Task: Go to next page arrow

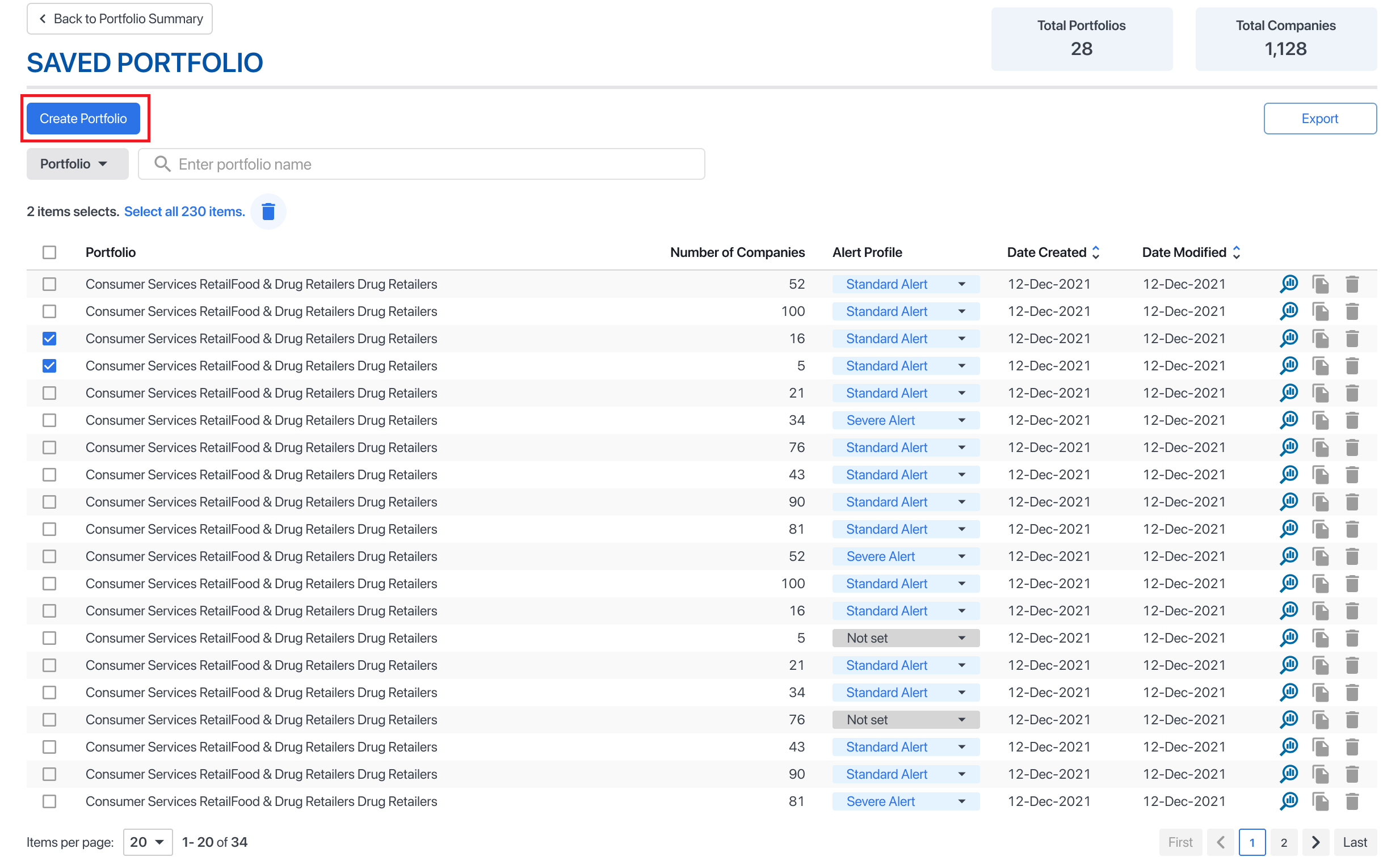Action: 1315,842
